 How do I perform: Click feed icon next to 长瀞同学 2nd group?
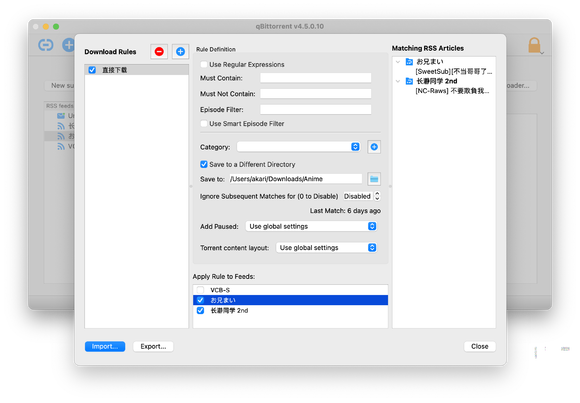[409, 81]
